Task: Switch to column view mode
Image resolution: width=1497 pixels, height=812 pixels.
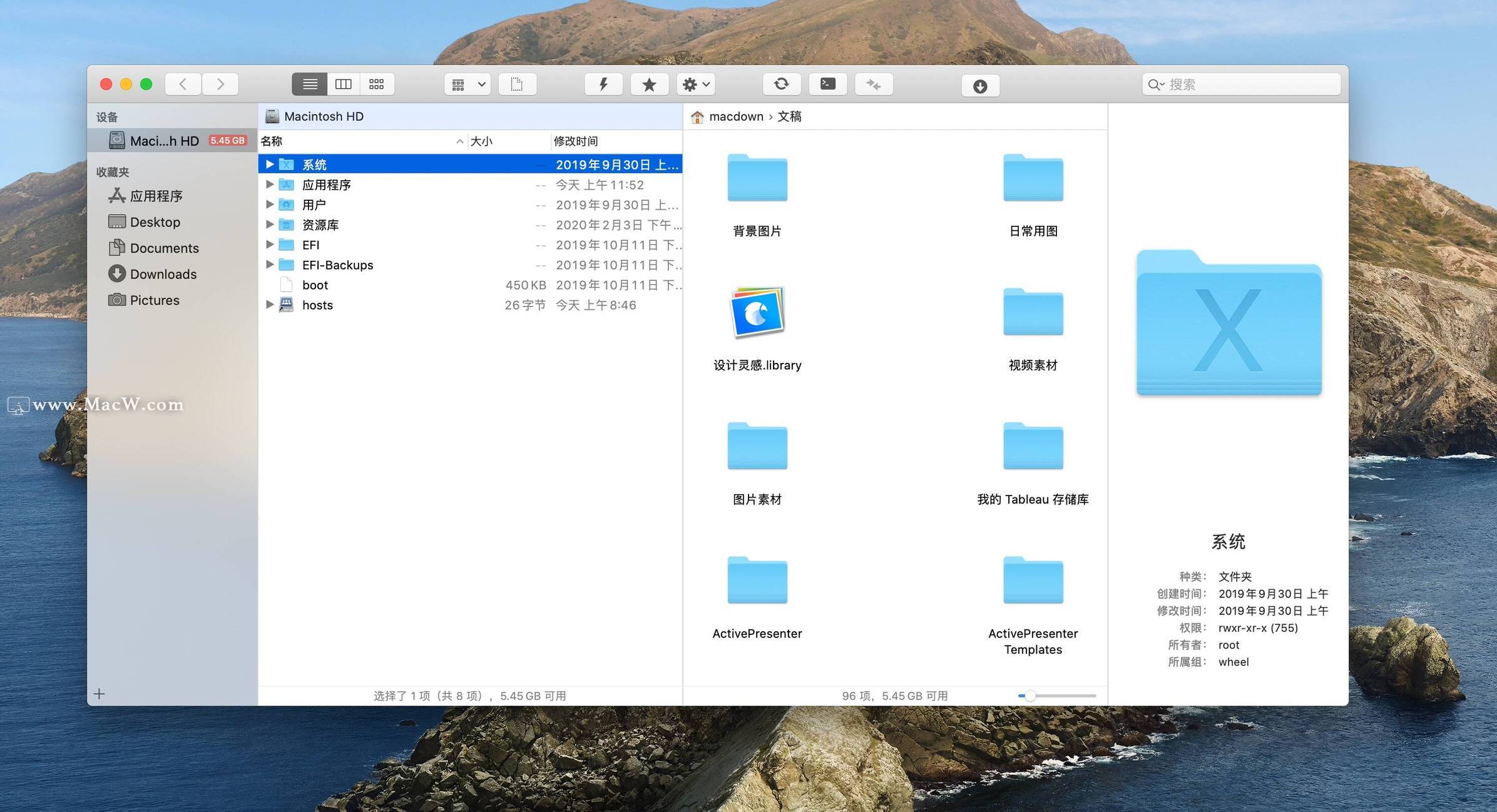Action: click(343, 84)
